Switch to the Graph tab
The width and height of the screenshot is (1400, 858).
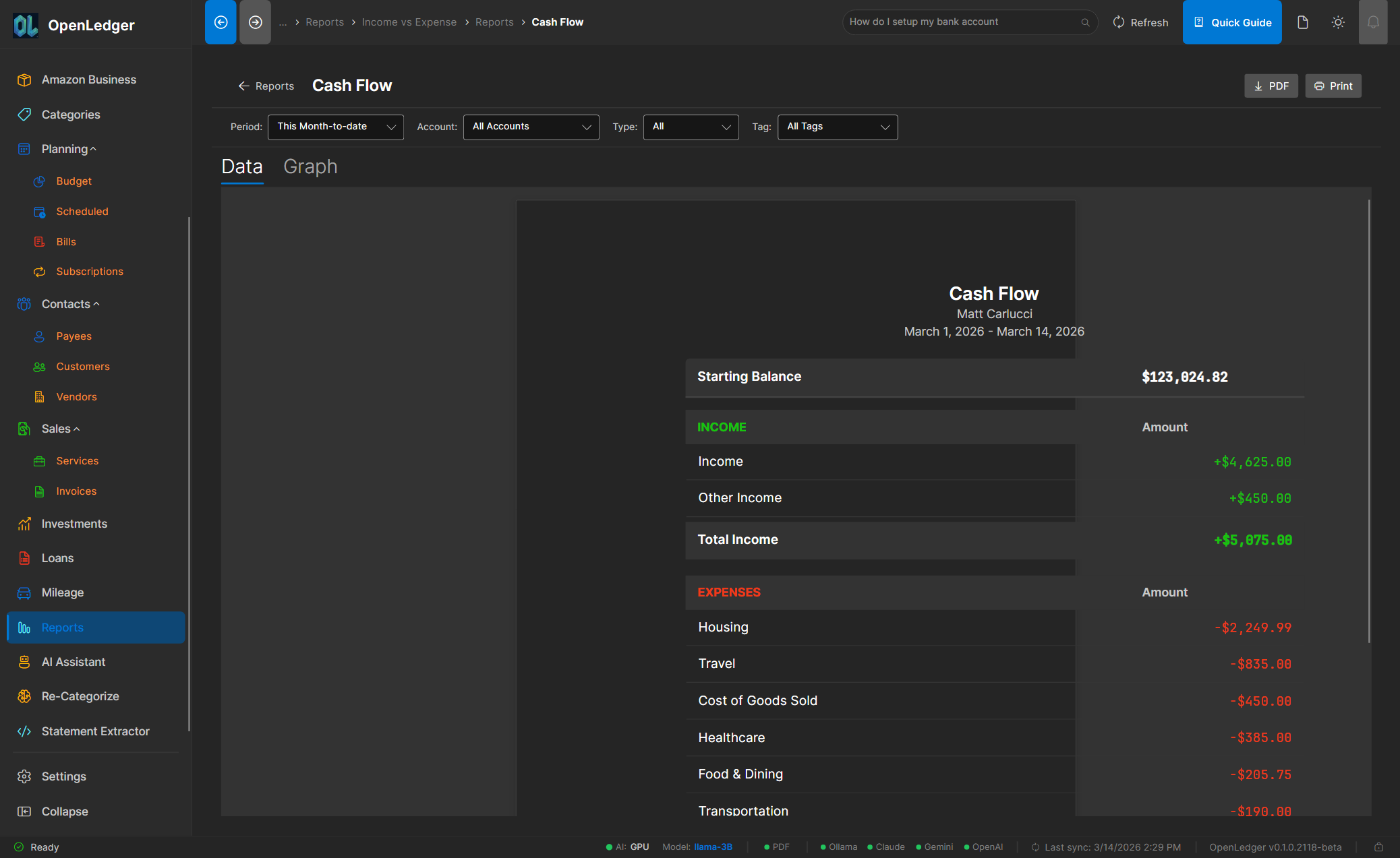(310, 166)
